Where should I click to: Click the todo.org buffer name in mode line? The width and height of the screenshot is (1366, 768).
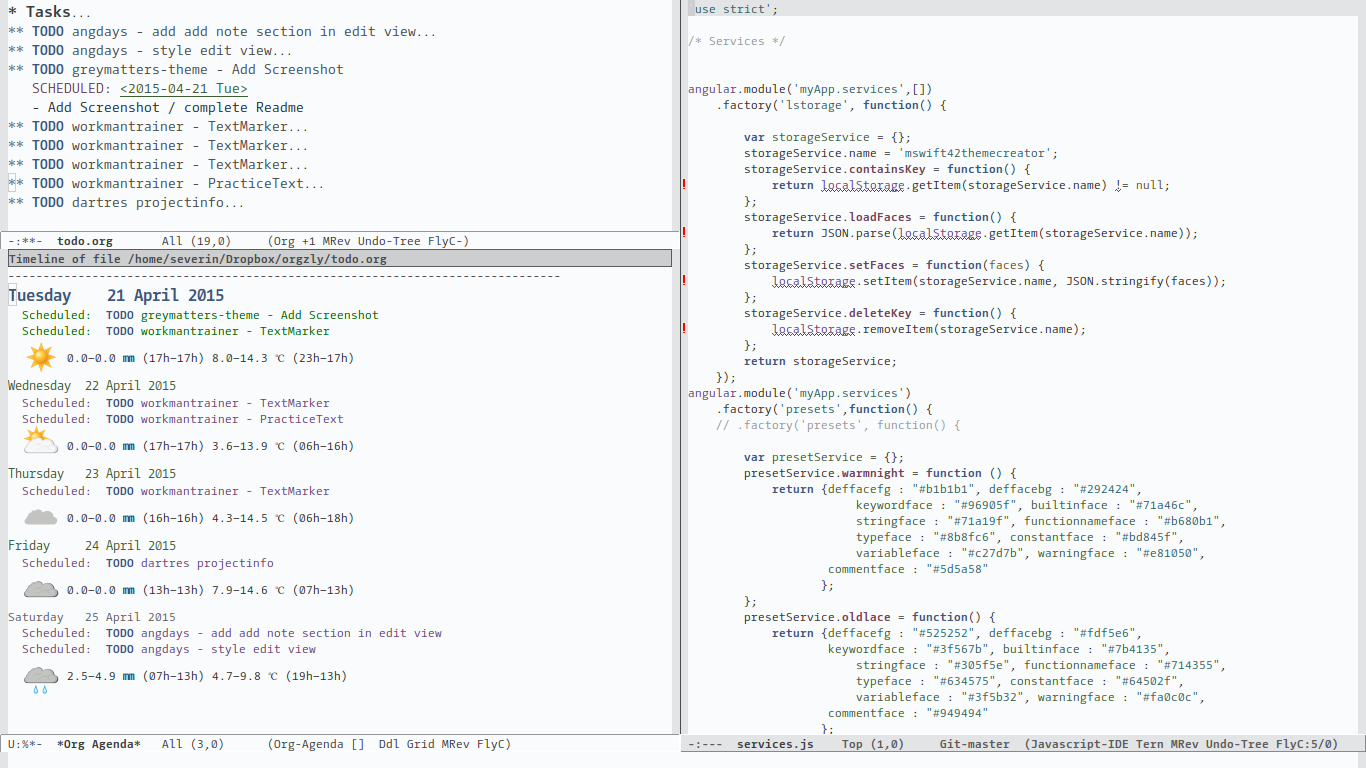pyautogui.click(x=85, y=241)
